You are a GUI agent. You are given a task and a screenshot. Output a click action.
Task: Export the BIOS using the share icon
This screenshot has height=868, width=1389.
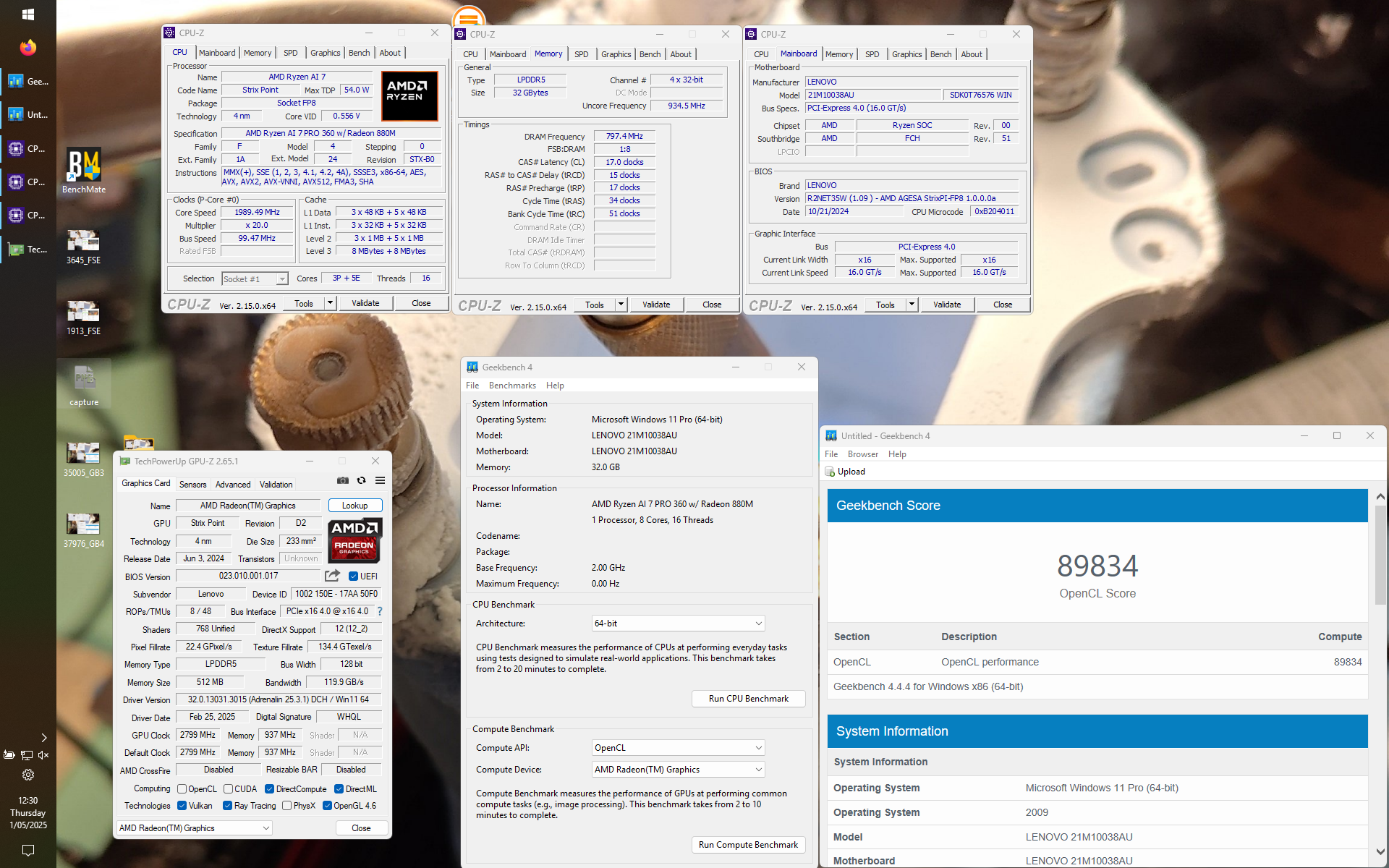(x=332, y=576)
